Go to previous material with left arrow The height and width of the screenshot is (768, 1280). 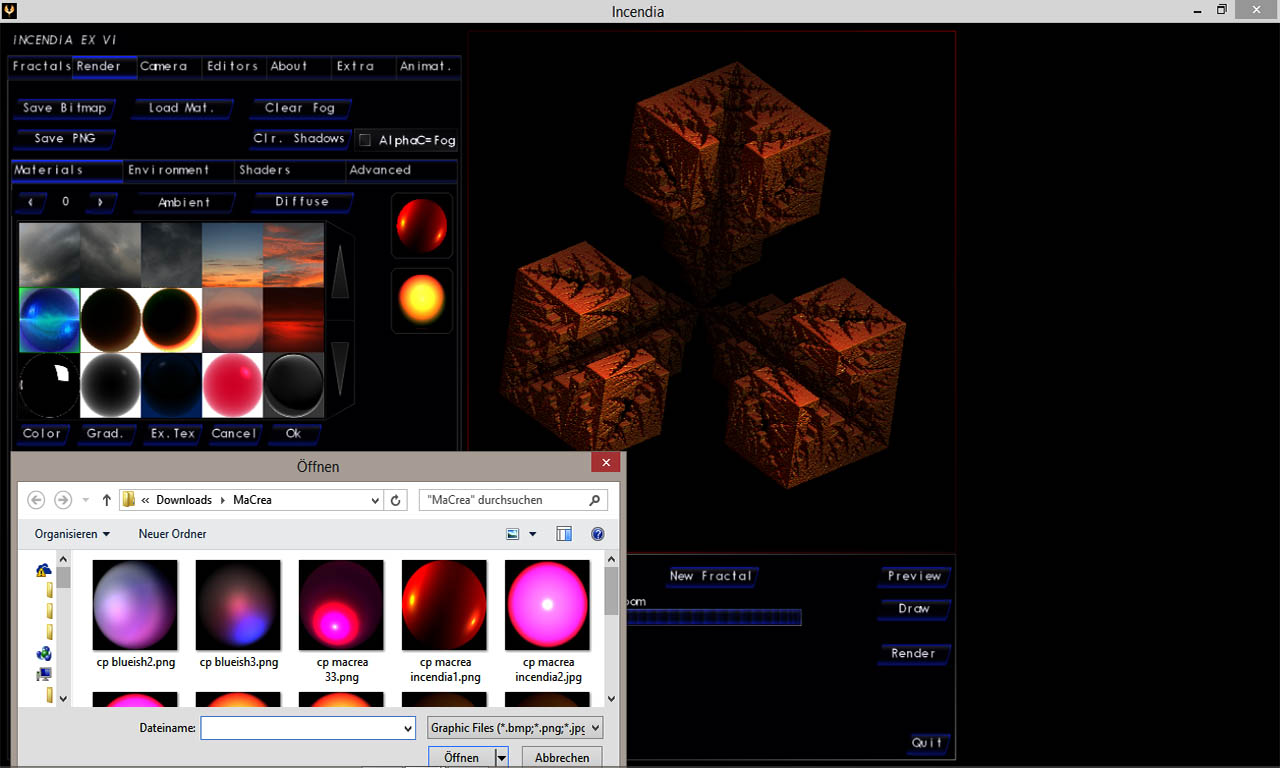30,202
